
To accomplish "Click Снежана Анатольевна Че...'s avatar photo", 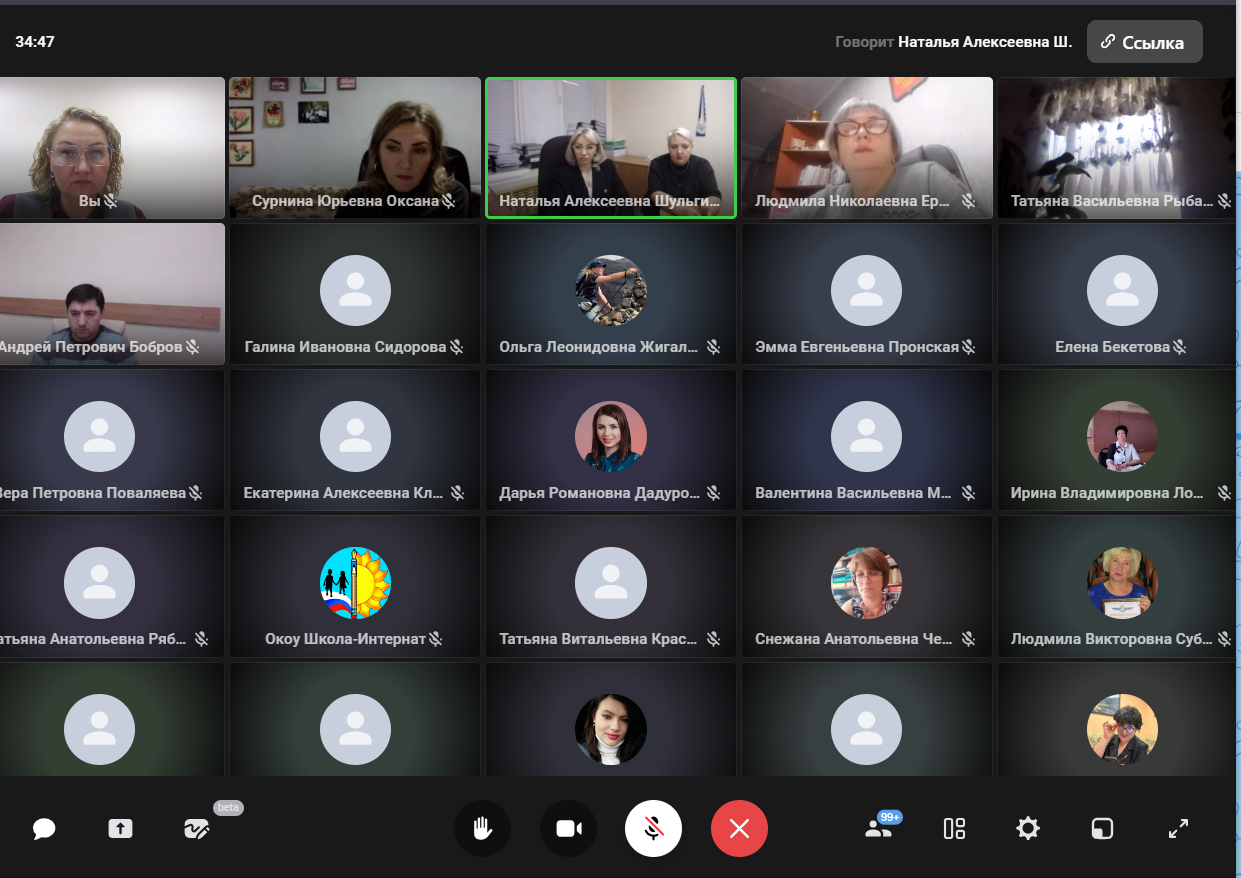I will pyautogui.click(x=867, y=583).
